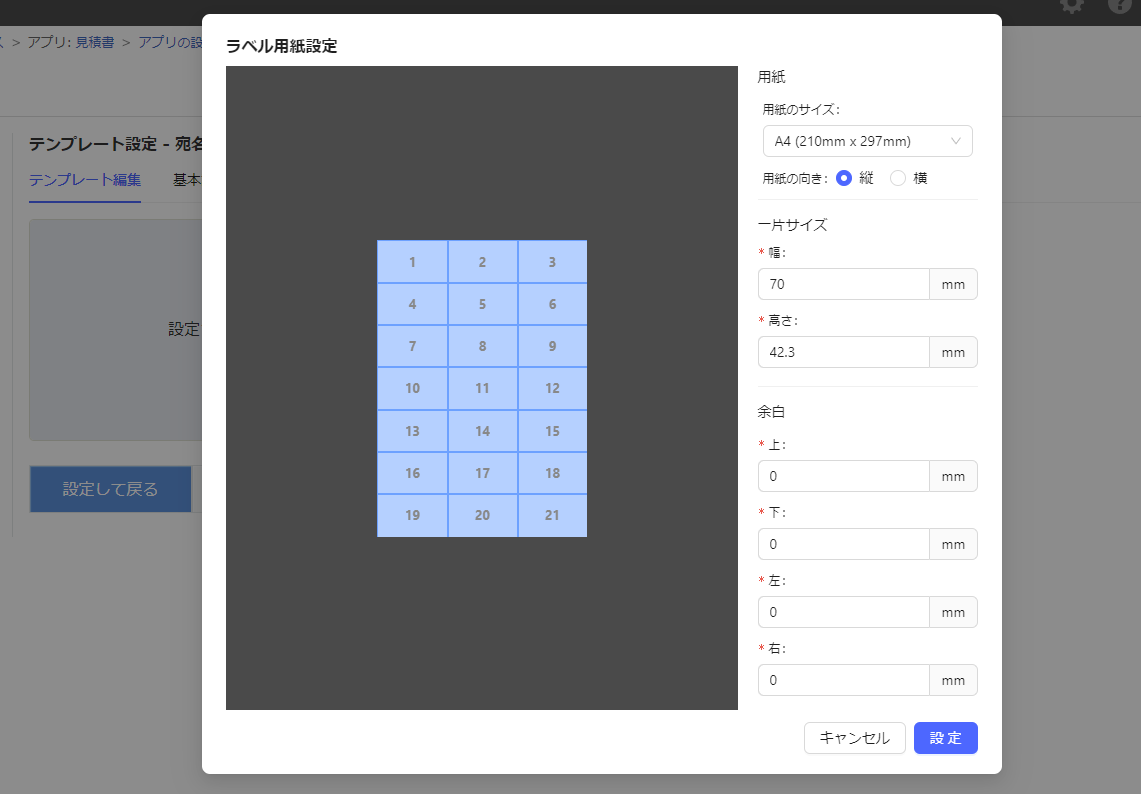Focus the 左 left margin field
Viewport: 1141px width, 794px height.
tap(843, 612)
